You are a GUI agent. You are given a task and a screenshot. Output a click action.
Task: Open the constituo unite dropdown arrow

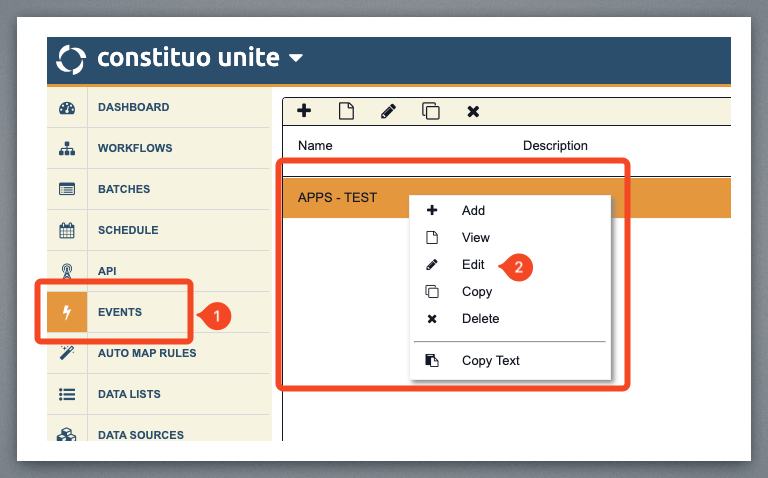pyautogui.click(x=295, y=58)
